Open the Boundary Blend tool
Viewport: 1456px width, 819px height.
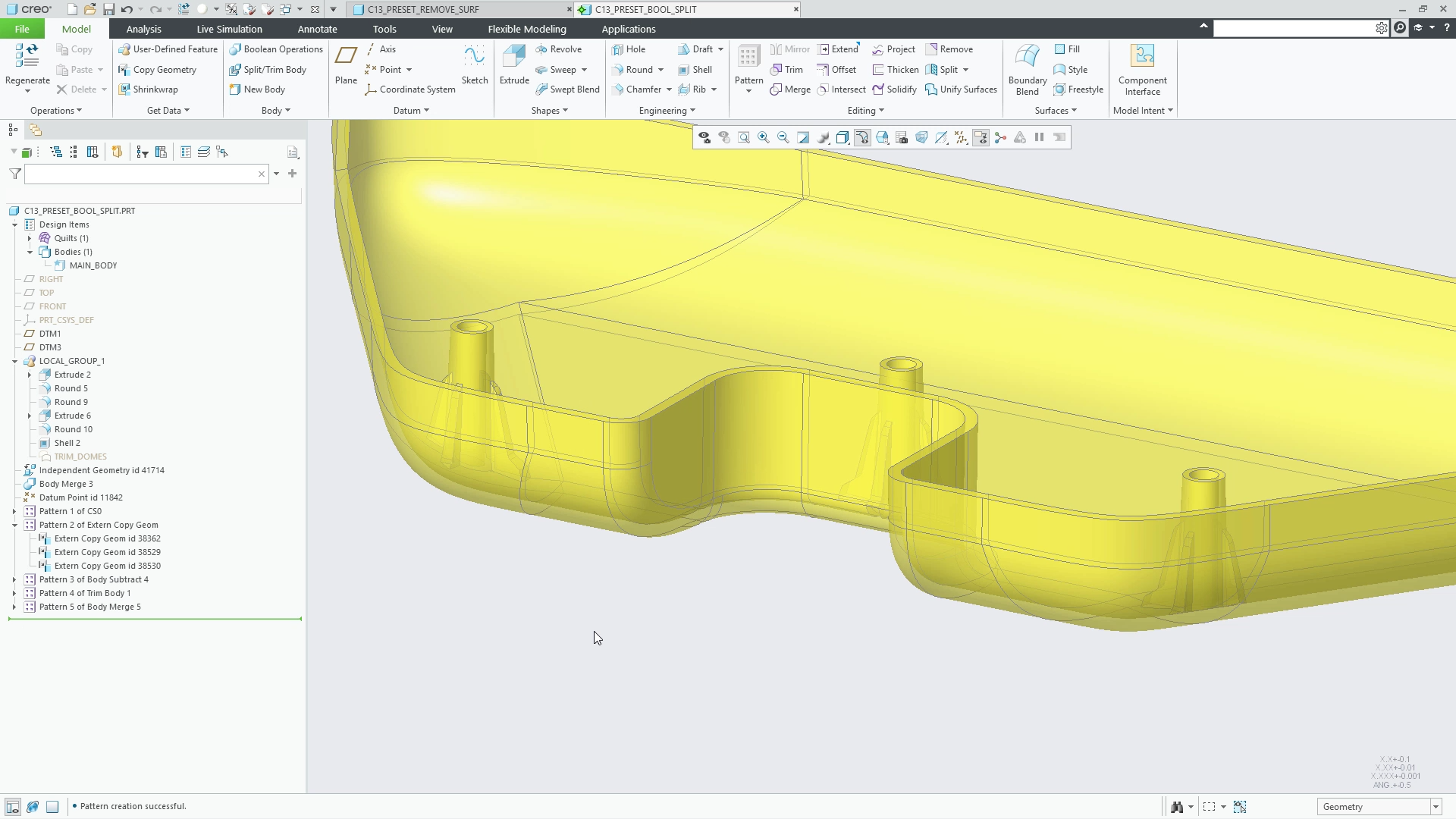coord(1028,69)
